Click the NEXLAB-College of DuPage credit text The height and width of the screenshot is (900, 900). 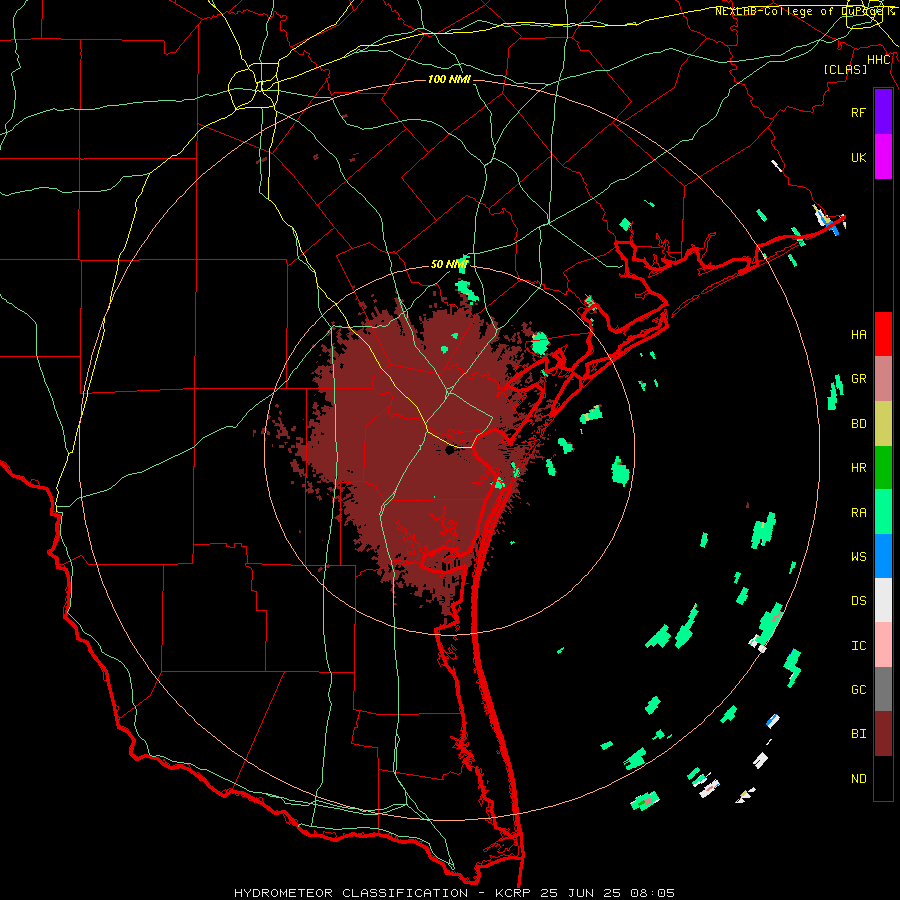[804, 11]
